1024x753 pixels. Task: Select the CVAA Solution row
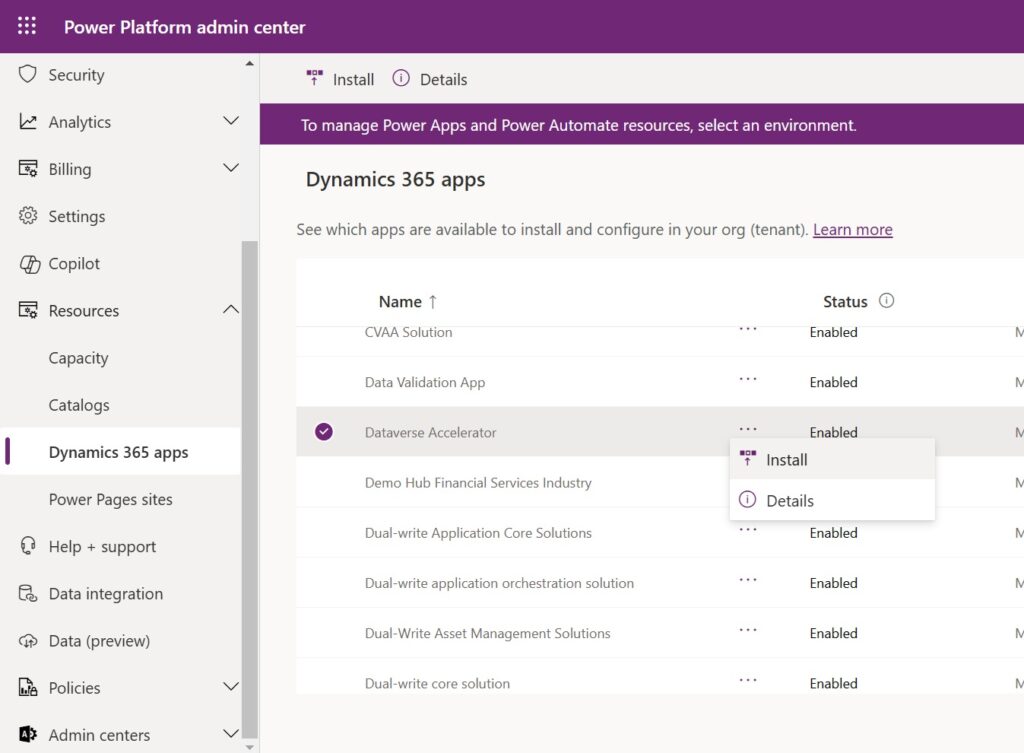tap(660, 340)
